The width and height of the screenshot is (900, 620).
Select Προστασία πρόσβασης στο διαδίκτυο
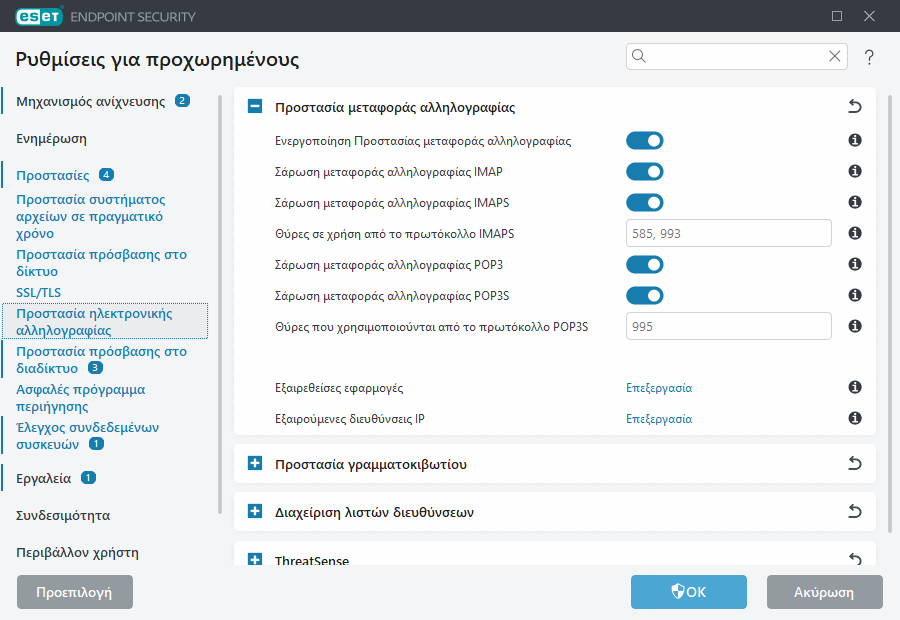click(x=102, y=360)
